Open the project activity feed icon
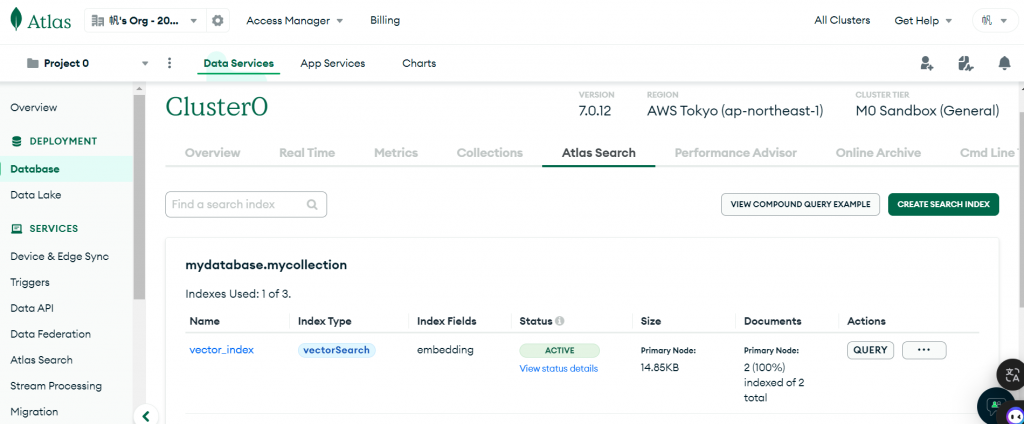1024x424 pixels. (965, 63)
